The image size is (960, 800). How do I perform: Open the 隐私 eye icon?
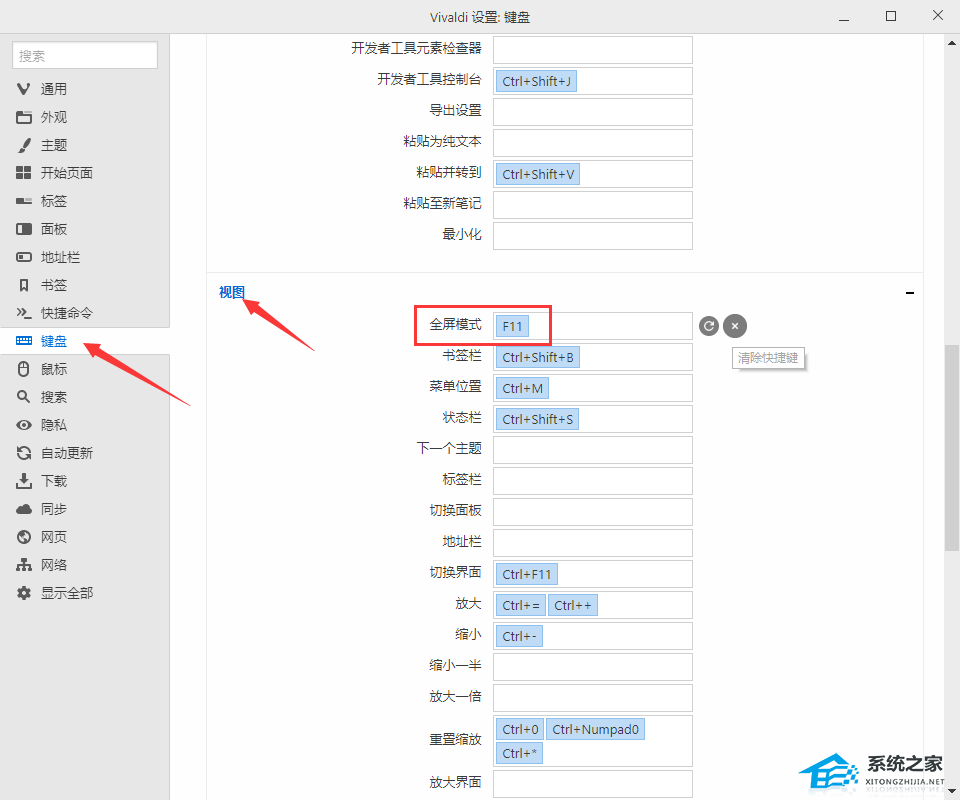tap(24, 425)
